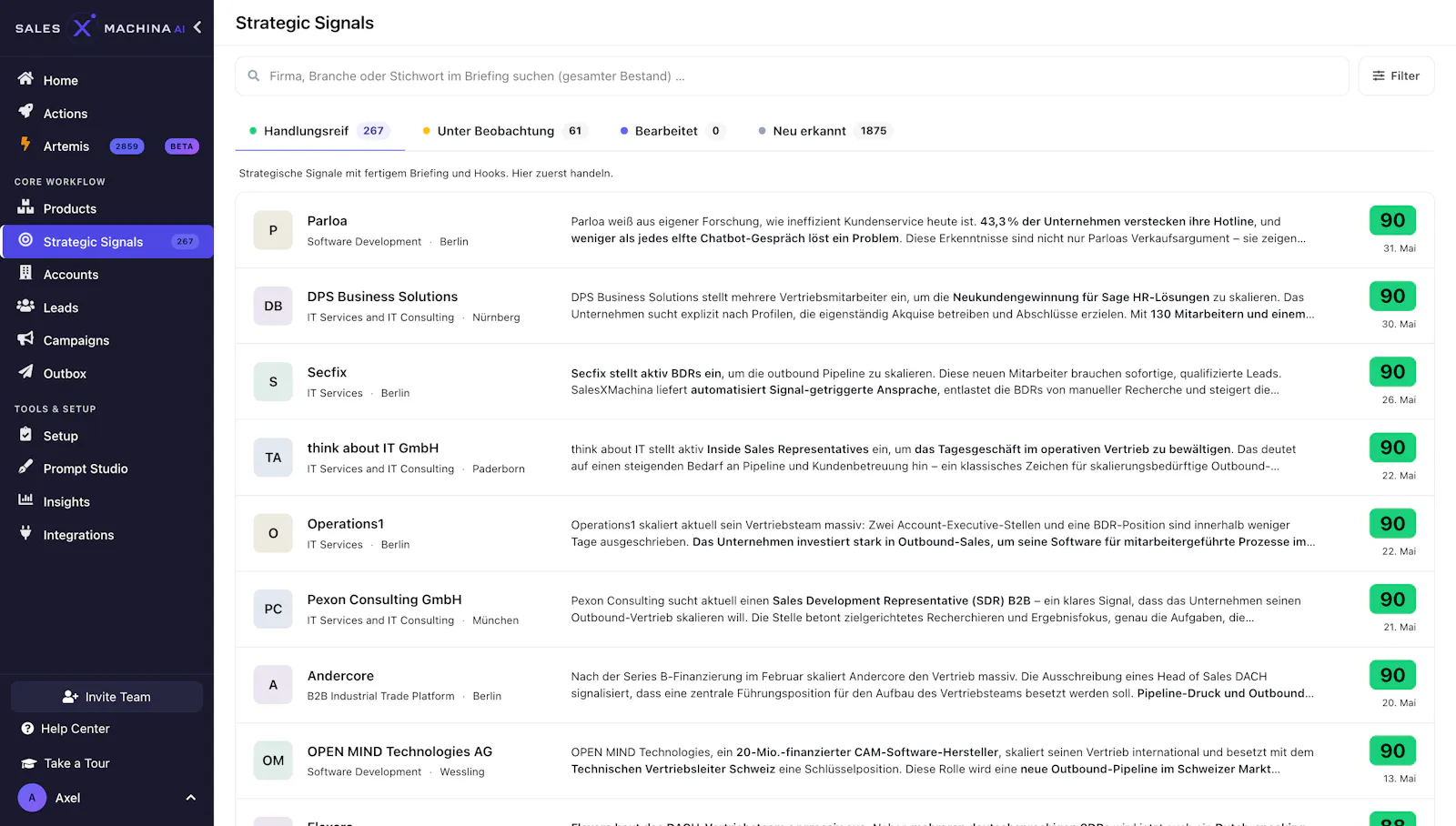Open the Secfix company name
This screenshot has height=826, width=1456.
tap(328, 372)
